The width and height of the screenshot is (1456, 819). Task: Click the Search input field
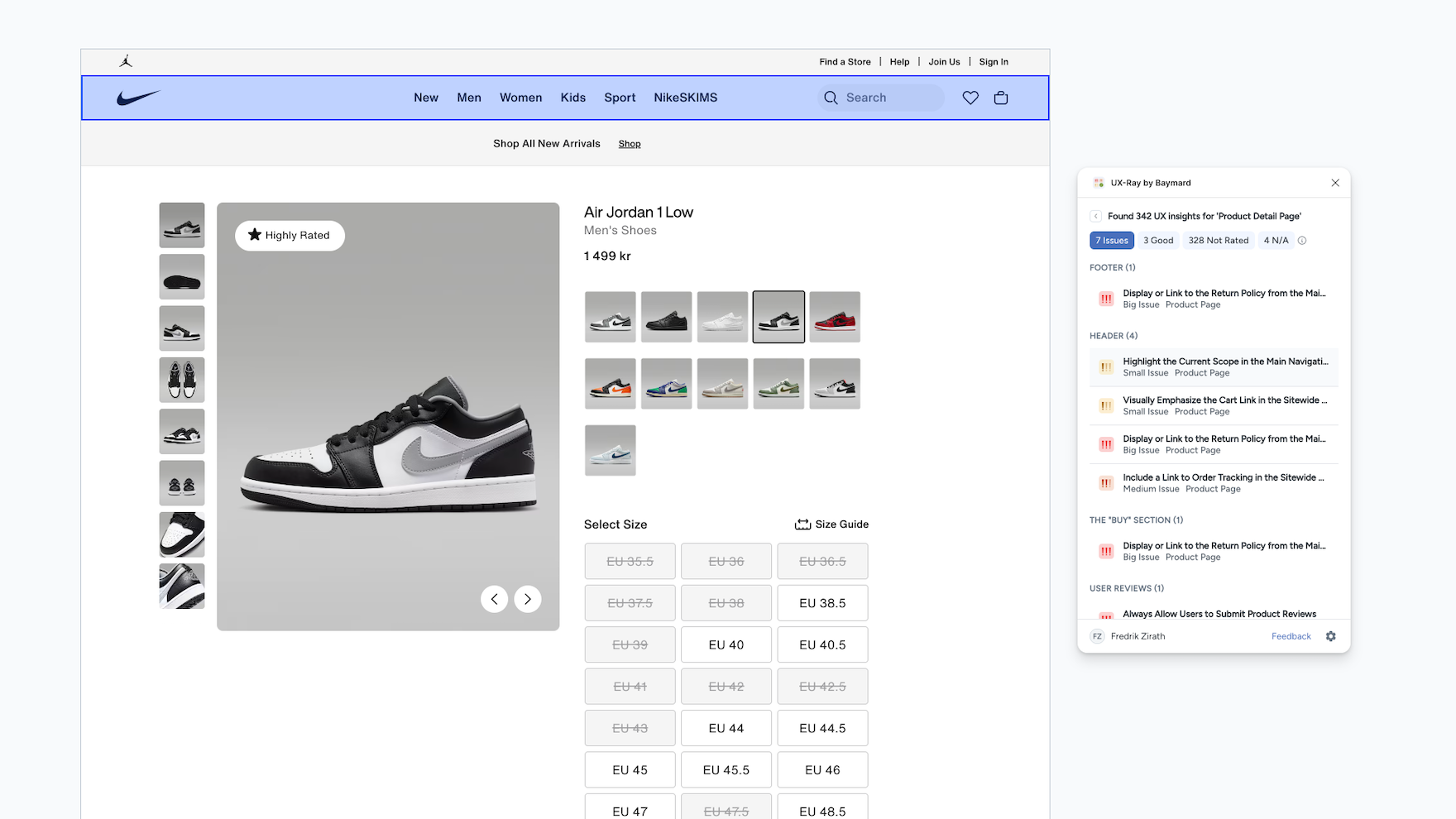tap(880, 98)
